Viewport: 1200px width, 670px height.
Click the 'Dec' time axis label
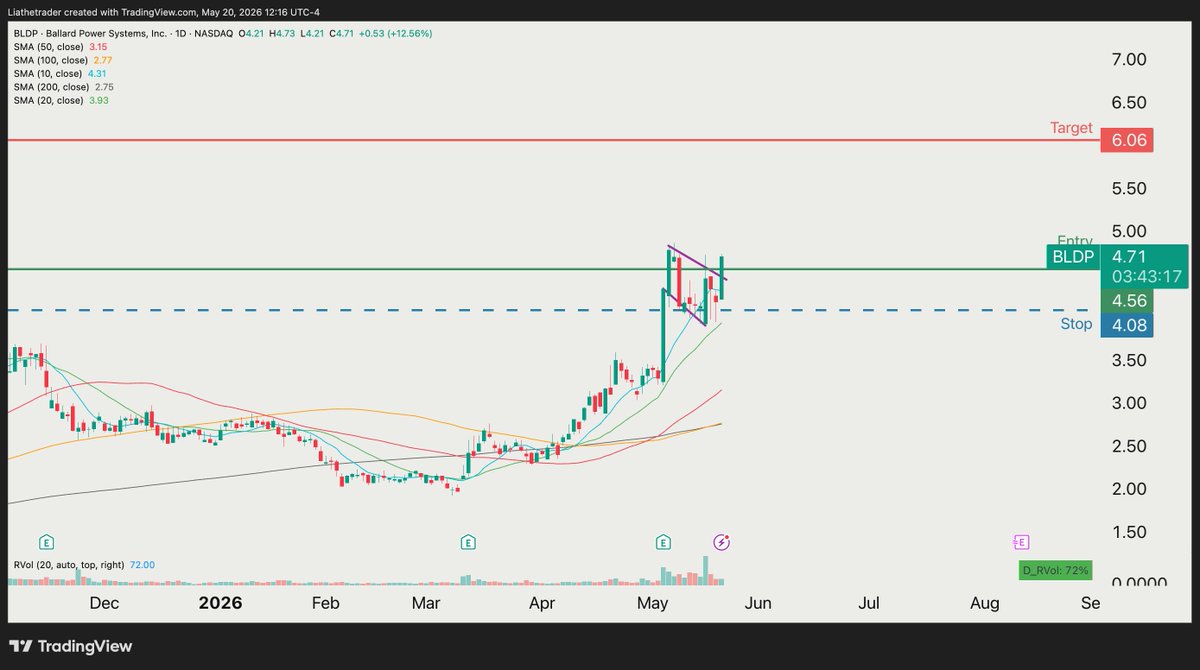(103, 603)
